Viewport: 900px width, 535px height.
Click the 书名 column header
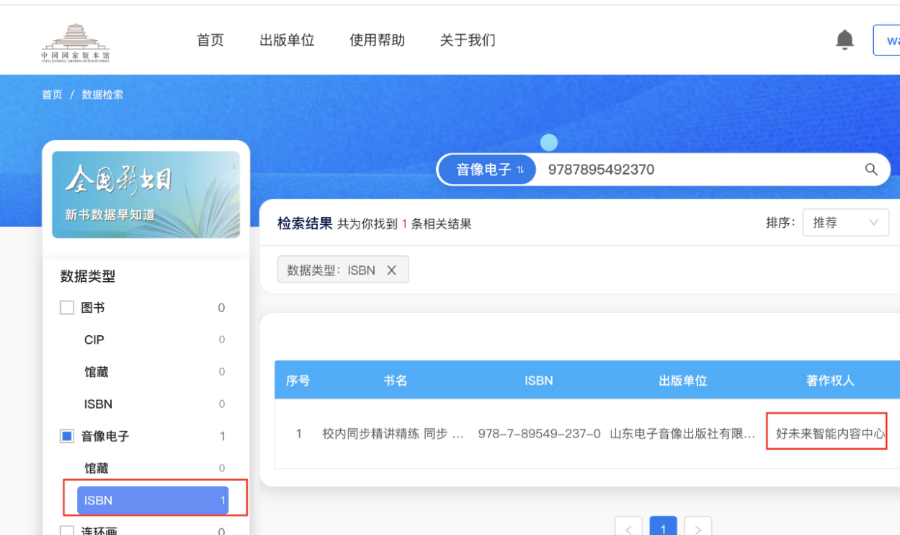395,381
